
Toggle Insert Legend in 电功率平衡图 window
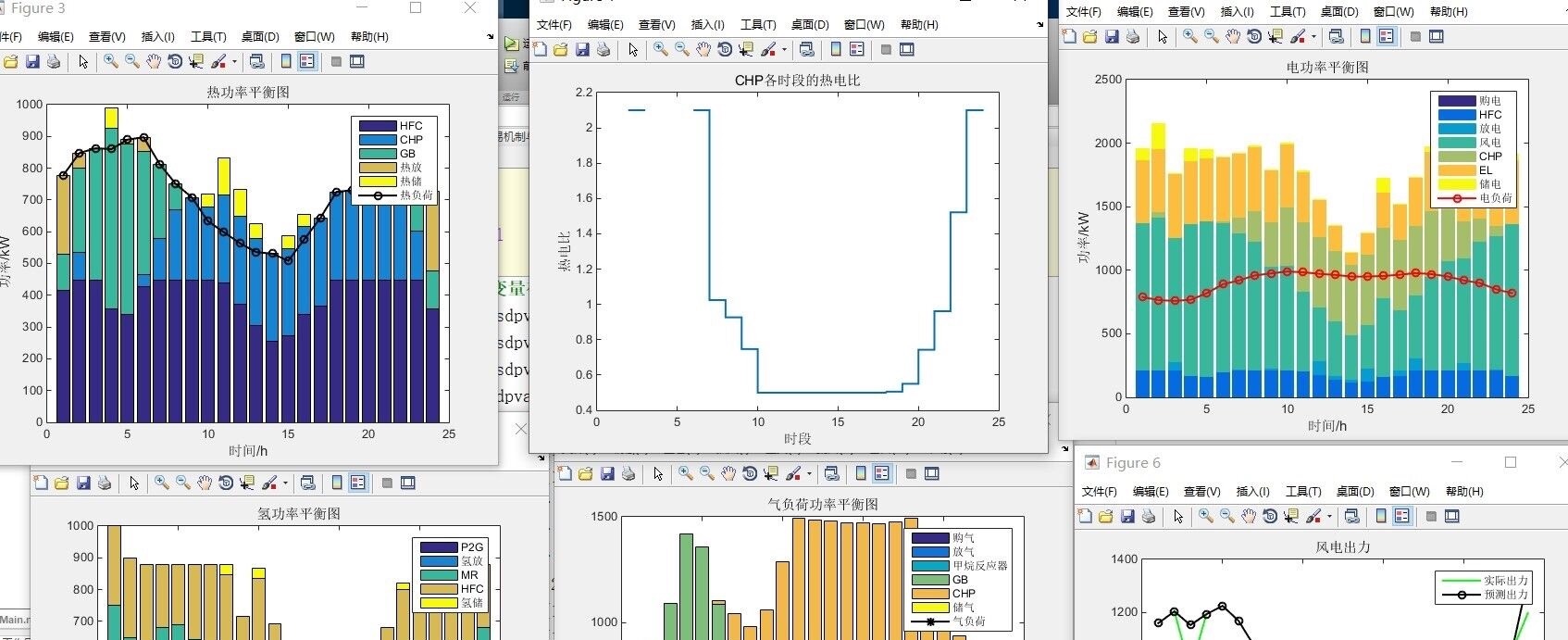tap(1387, 36)
